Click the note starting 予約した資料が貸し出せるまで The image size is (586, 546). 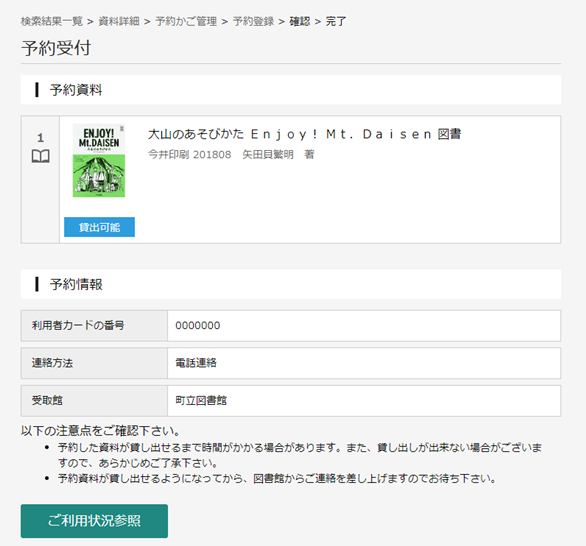(300, 455)
